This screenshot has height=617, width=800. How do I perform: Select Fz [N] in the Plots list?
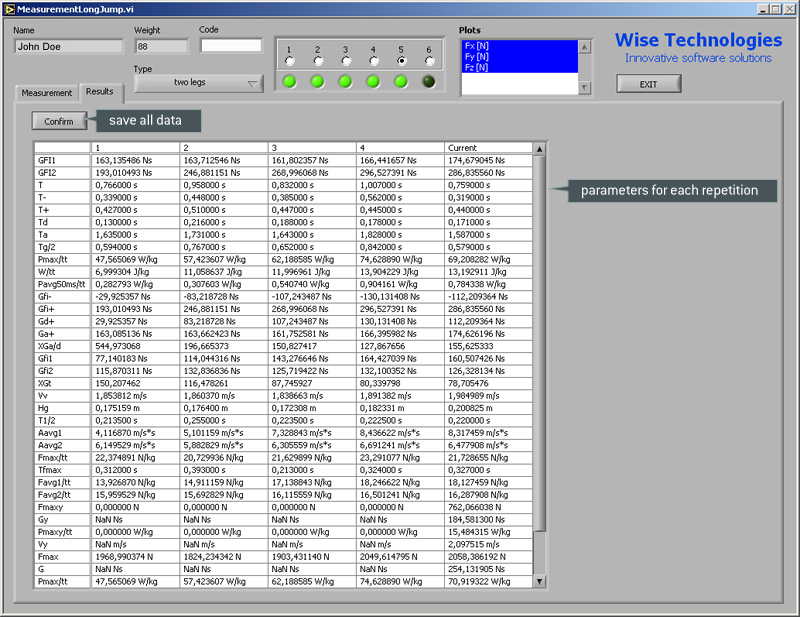tap(519, 67)
